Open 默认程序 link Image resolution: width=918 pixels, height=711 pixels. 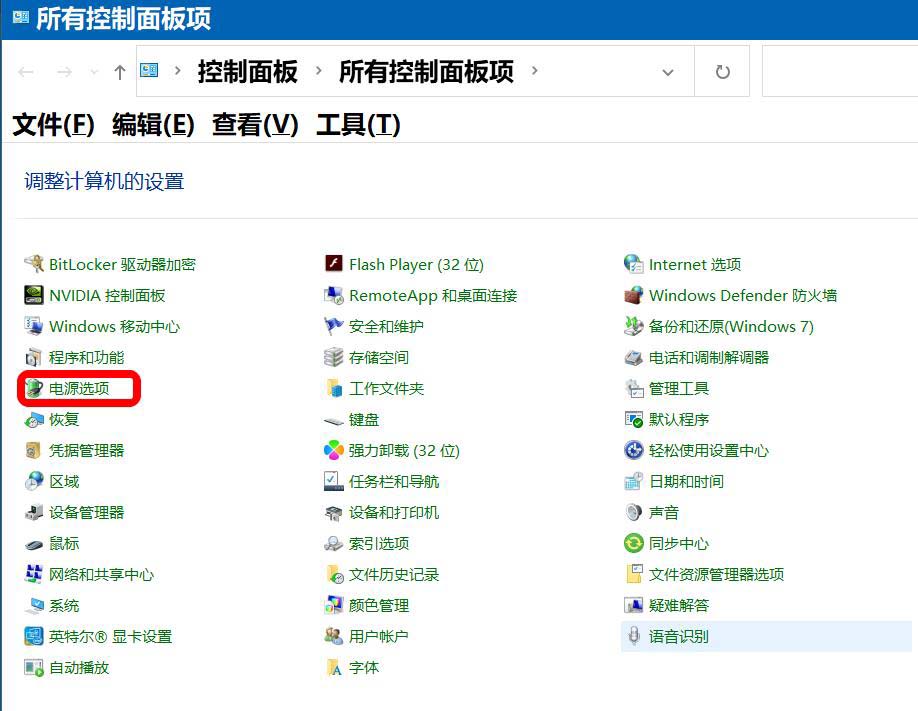coord(679,419)
